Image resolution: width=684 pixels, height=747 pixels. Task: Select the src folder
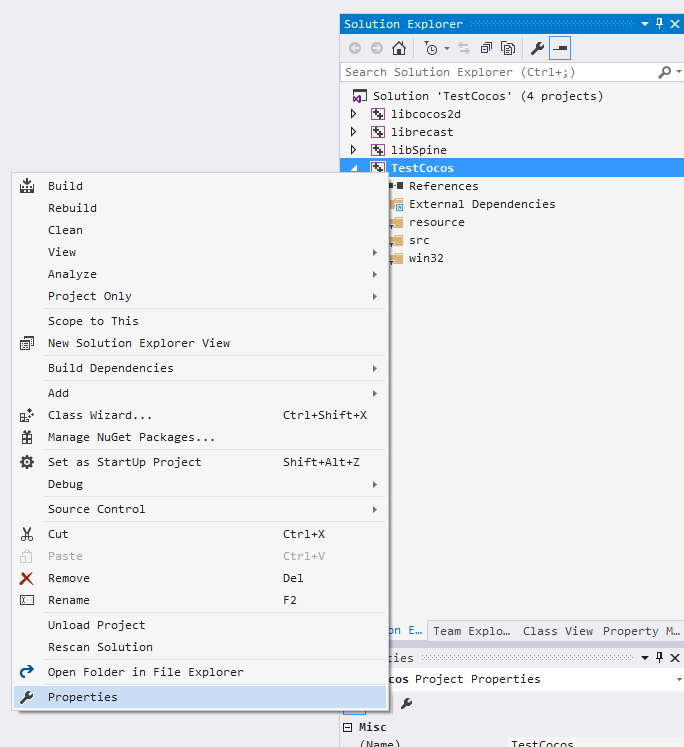point(419,240)
